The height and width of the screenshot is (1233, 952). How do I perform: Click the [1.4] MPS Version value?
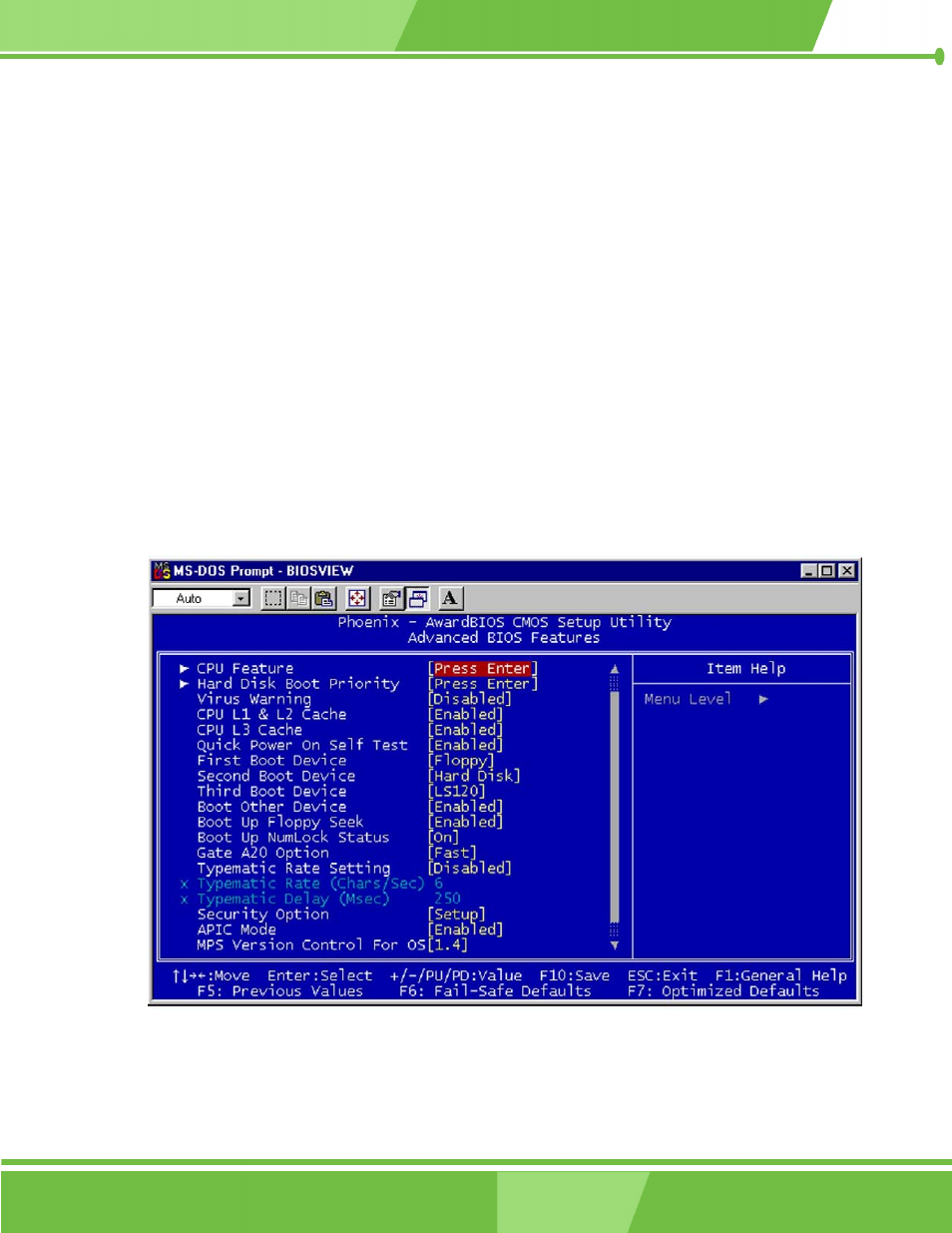(448, 945)
